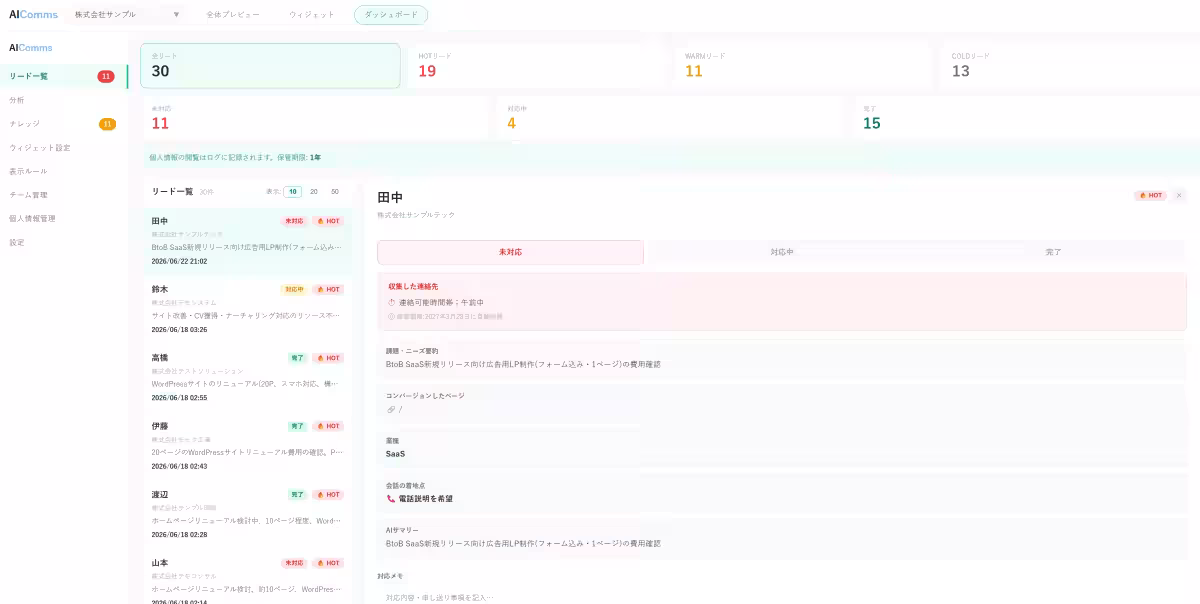Set list display count to 10

[x=293, y=191]
